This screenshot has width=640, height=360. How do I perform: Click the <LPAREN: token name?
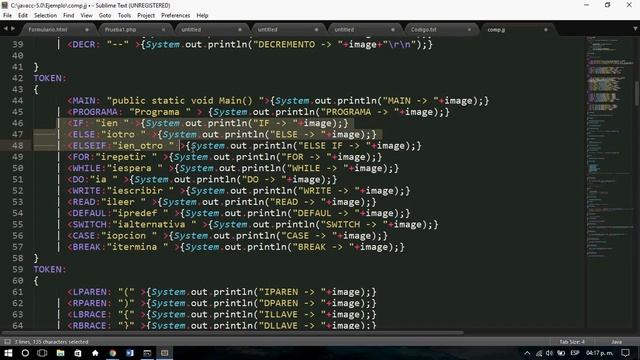(89, 292)
